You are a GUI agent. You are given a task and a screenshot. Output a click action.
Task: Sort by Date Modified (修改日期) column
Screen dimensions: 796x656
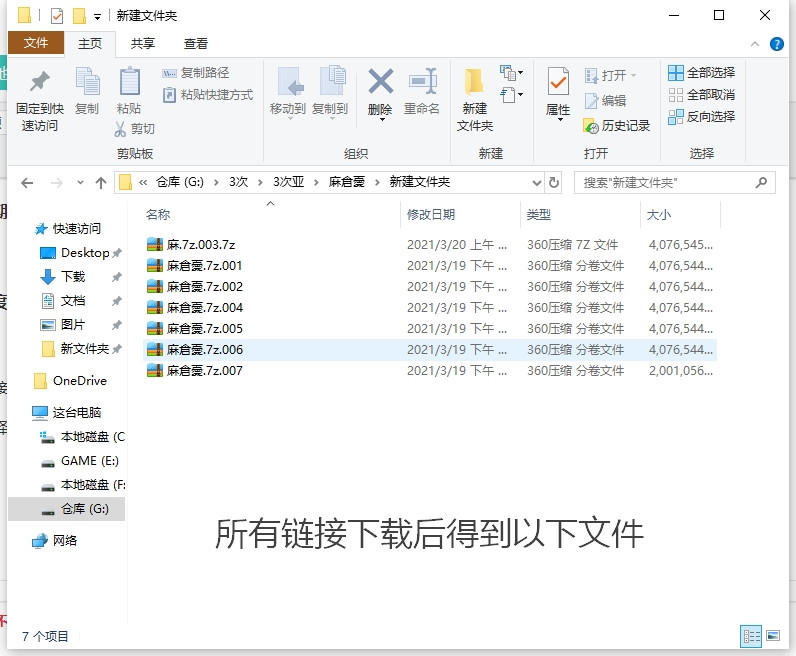pos(430,215)
